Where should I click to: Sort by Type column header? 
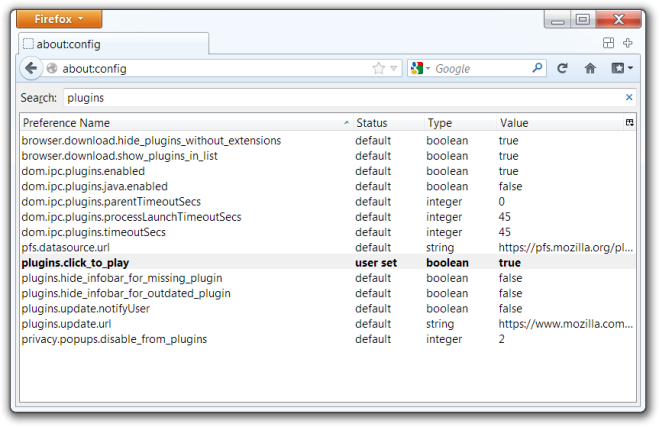460,123
